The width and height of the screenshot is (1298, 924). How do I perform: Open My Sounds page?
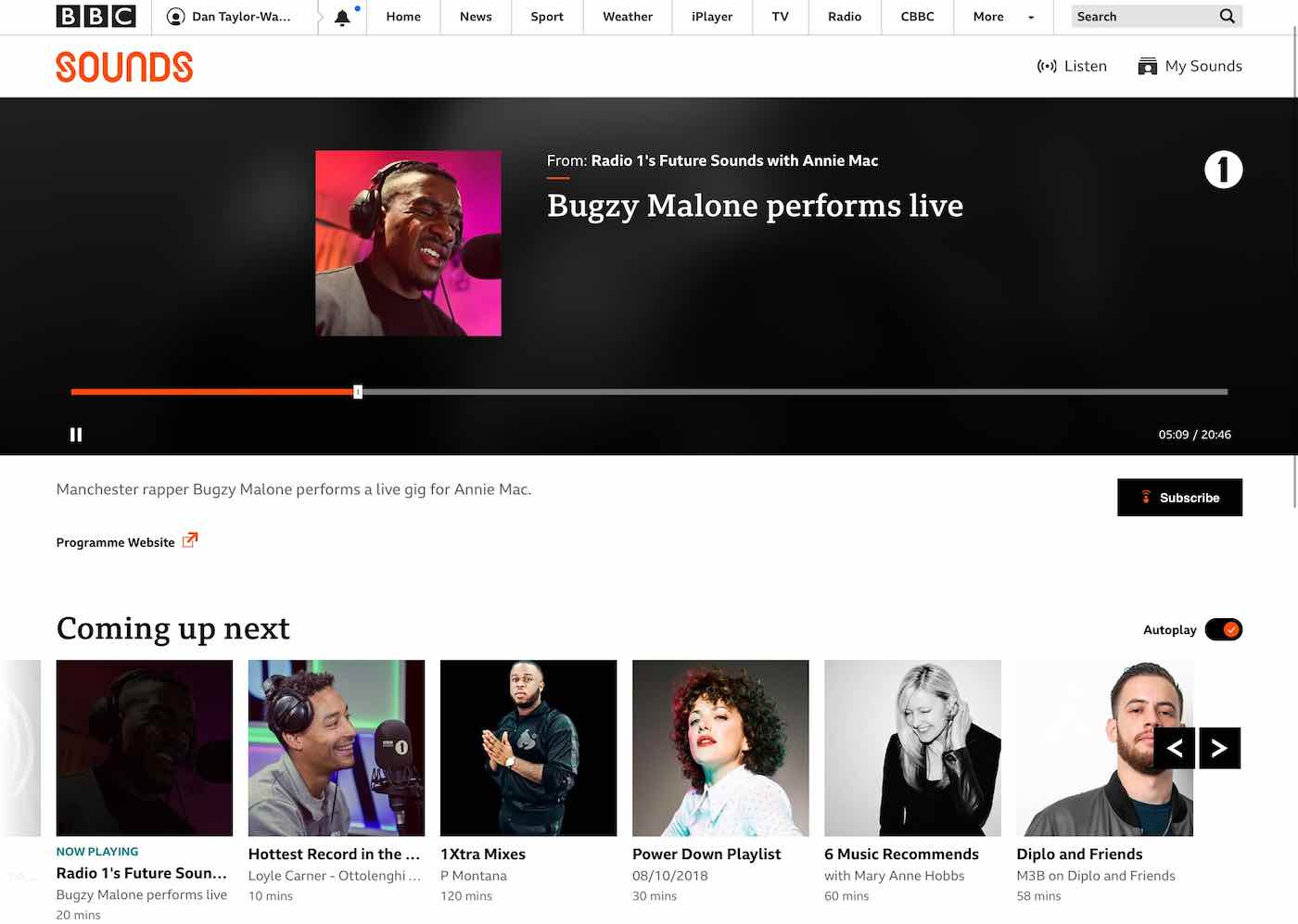(1190, 66)
